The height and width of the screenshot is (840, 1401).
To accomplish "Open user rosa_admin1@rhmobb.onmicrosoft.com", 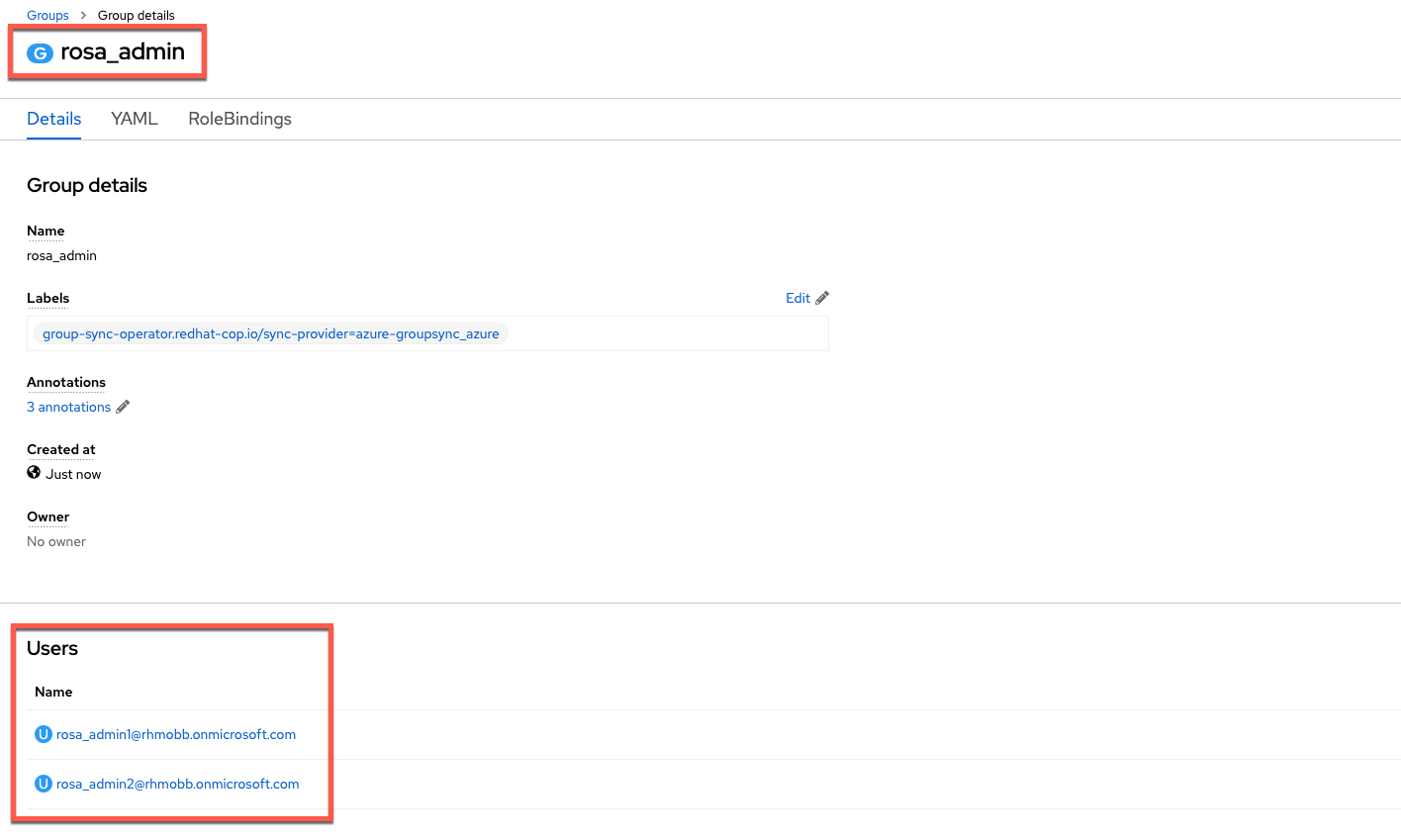I will [x=176, y=734].
